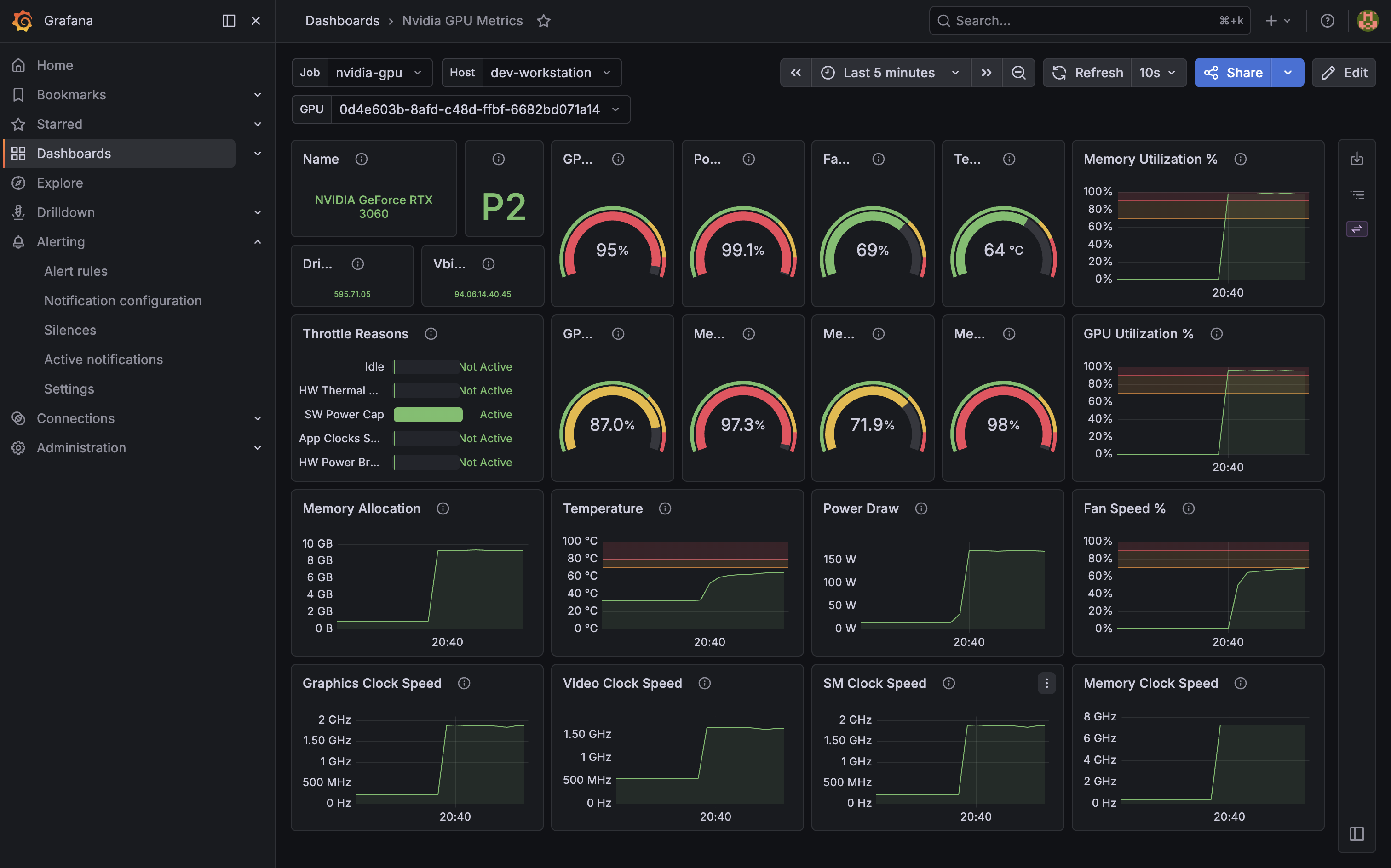Expand the Drilldown section chevron
1391x868 pixels.
(x=258, y=212)
